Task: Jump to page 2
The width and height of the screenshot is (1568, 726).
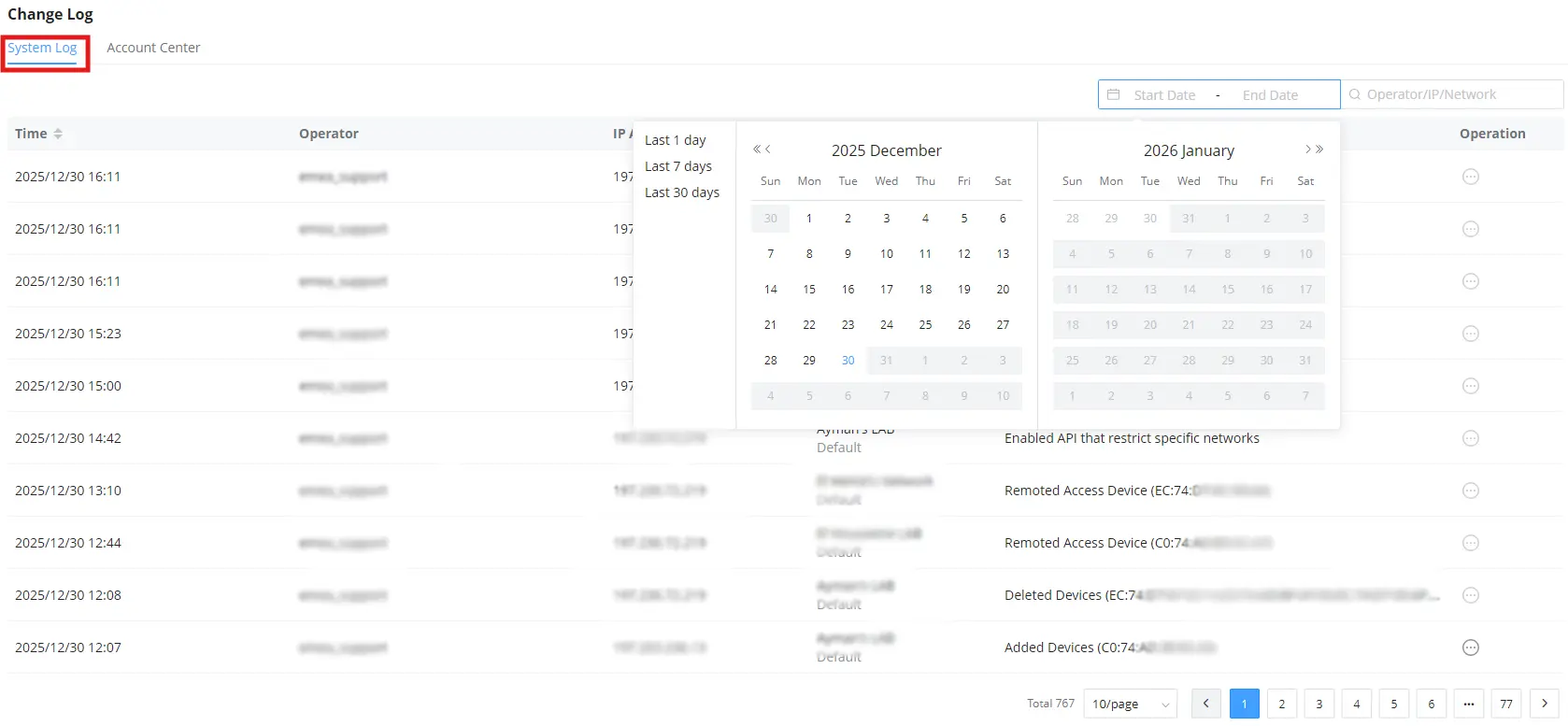Action: pyautogui.click(x=1281, y=704)
